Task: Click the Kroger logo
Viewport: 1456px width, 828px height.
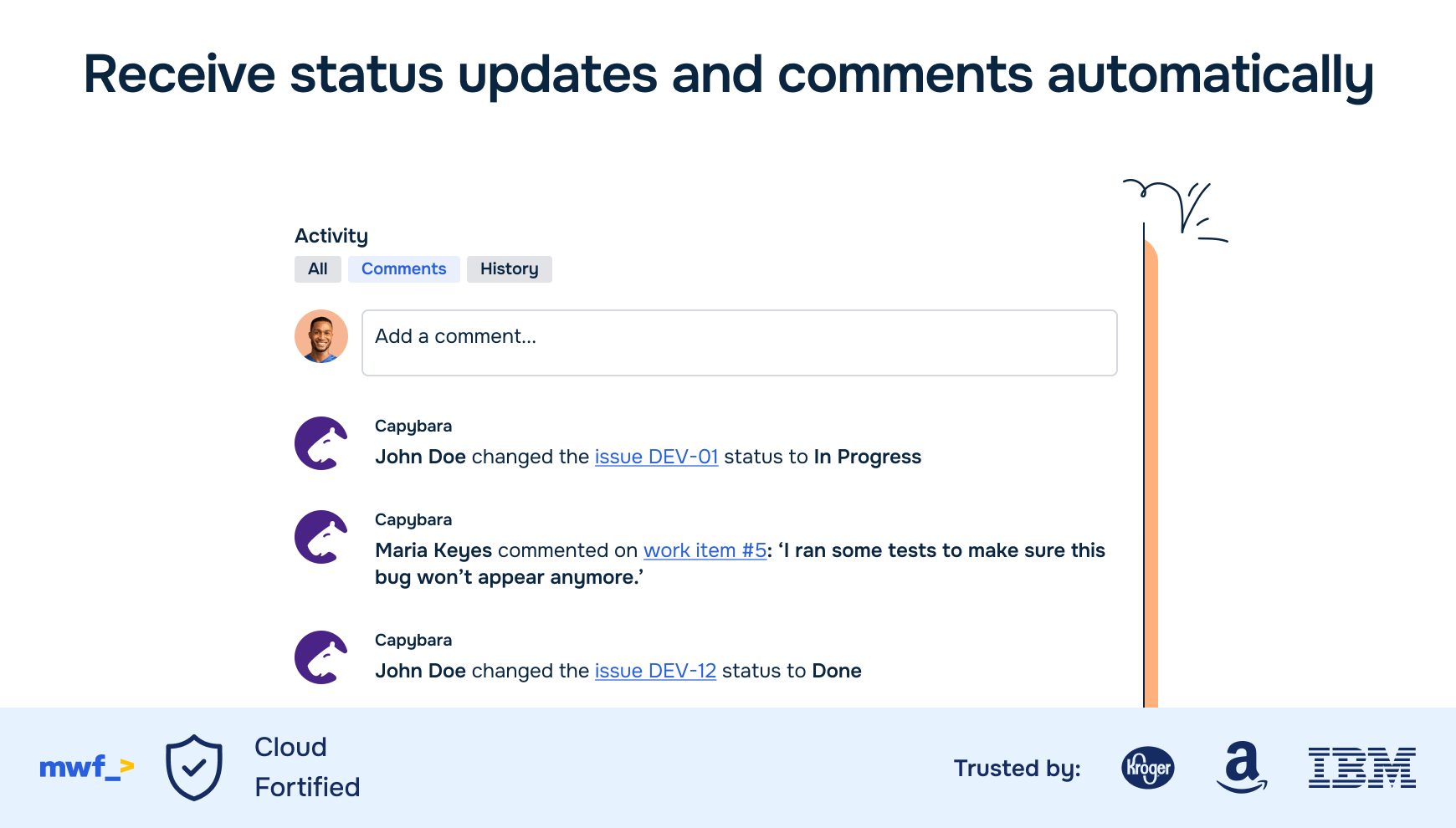Action: [1147, 768]
